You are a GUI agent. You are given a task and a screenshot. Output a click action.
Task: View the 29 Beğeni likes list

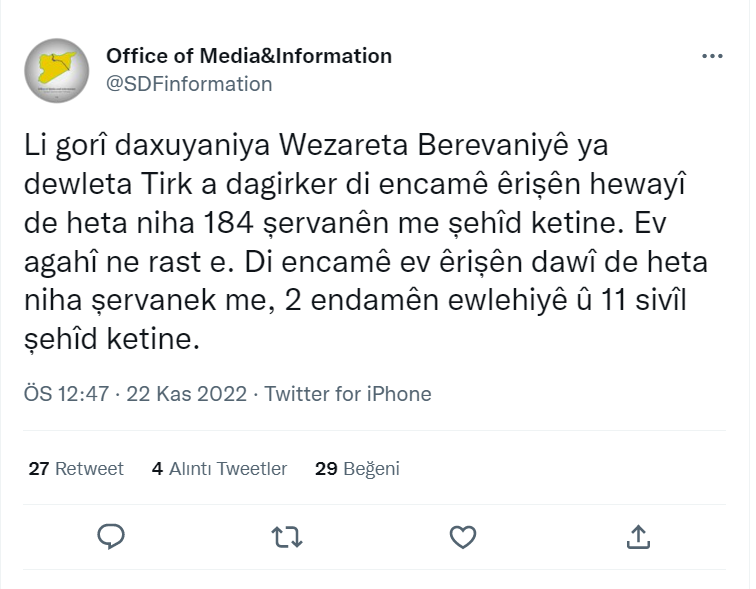pyautogui.click(x=357, y=468)
